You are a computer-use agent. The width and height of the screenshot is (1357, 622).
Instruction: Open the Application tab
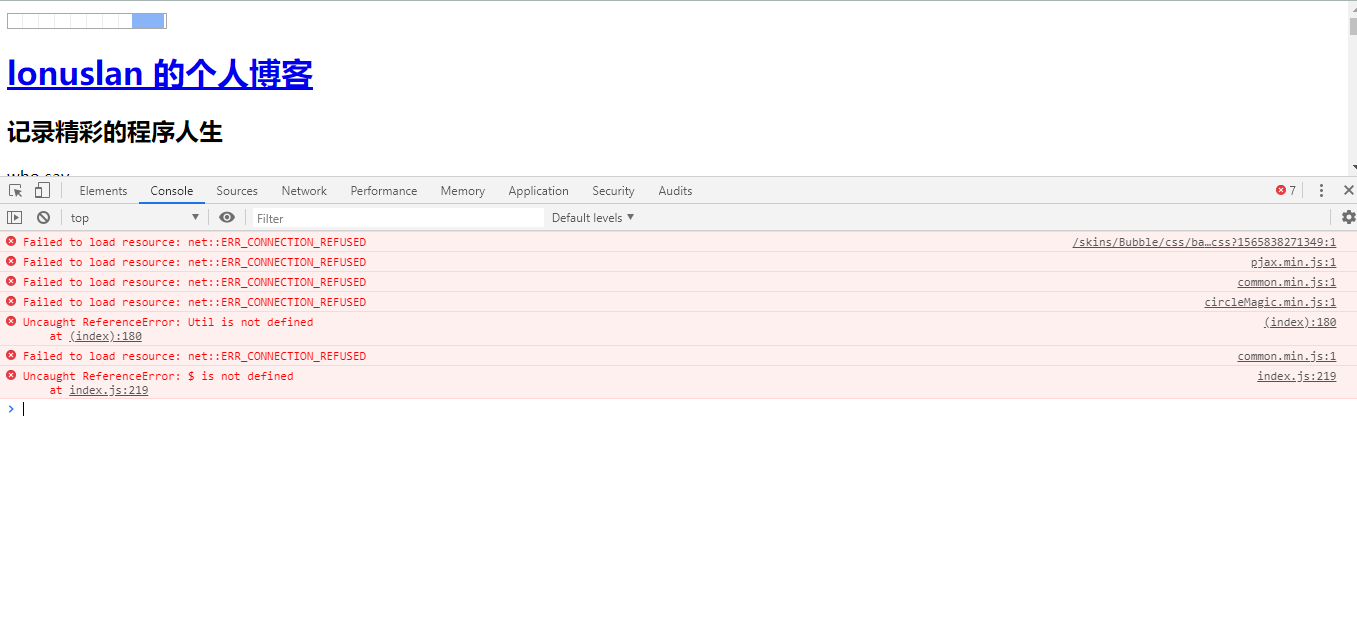click(x=538, y=191)
